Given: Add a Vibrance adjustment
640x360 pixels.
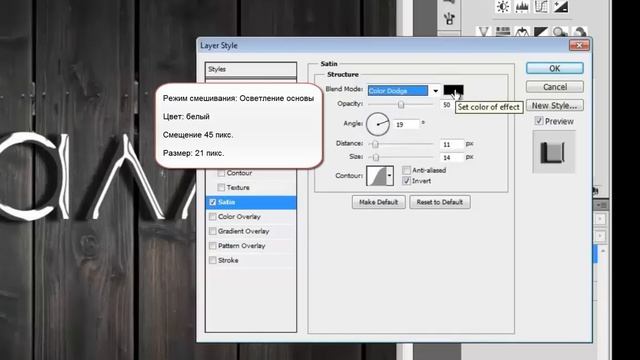Looking at the screenshot, I should tap(484, 32).
